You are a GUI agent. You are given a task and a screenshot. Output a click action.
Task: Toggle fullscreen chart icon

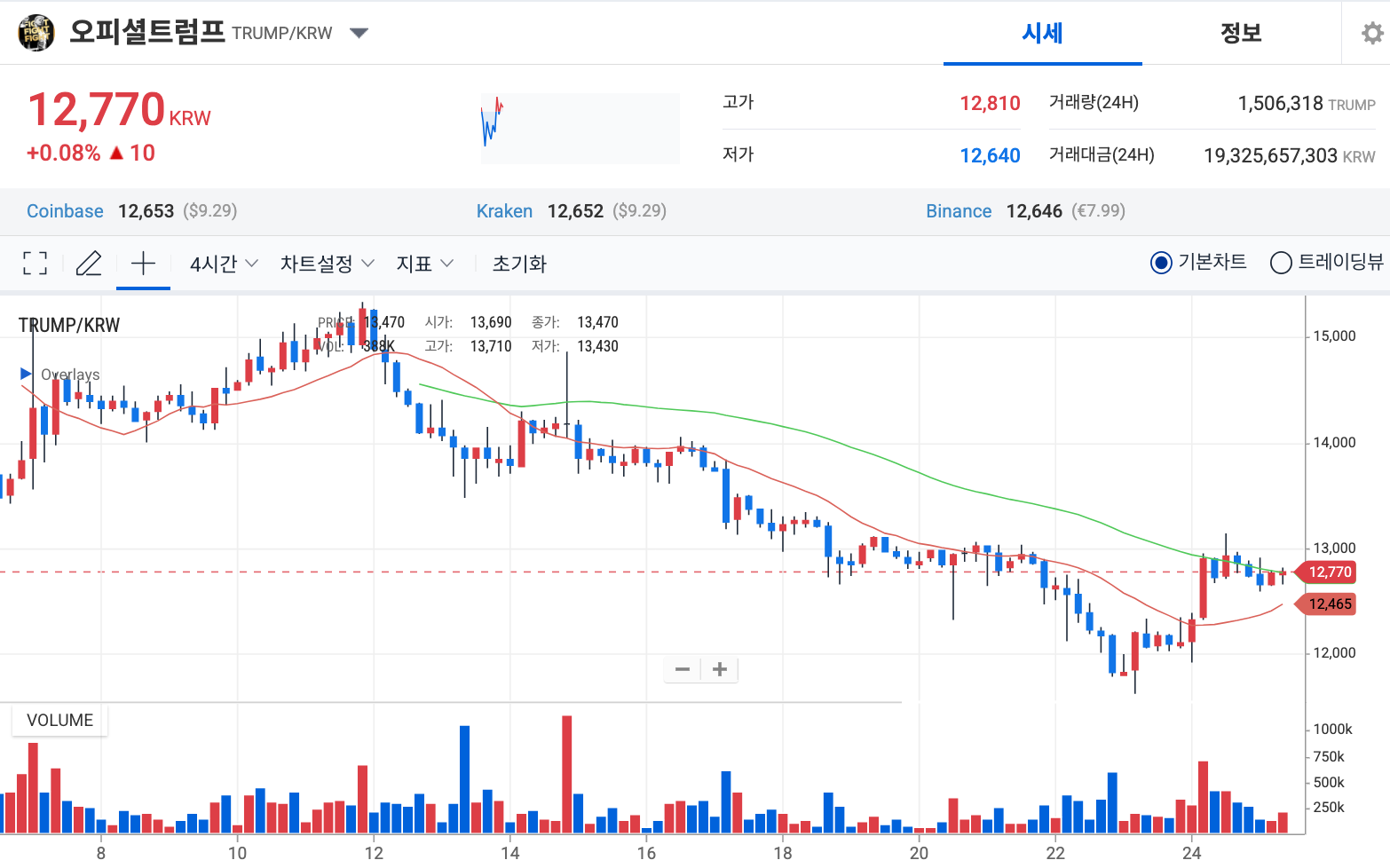tap(35, 264)
